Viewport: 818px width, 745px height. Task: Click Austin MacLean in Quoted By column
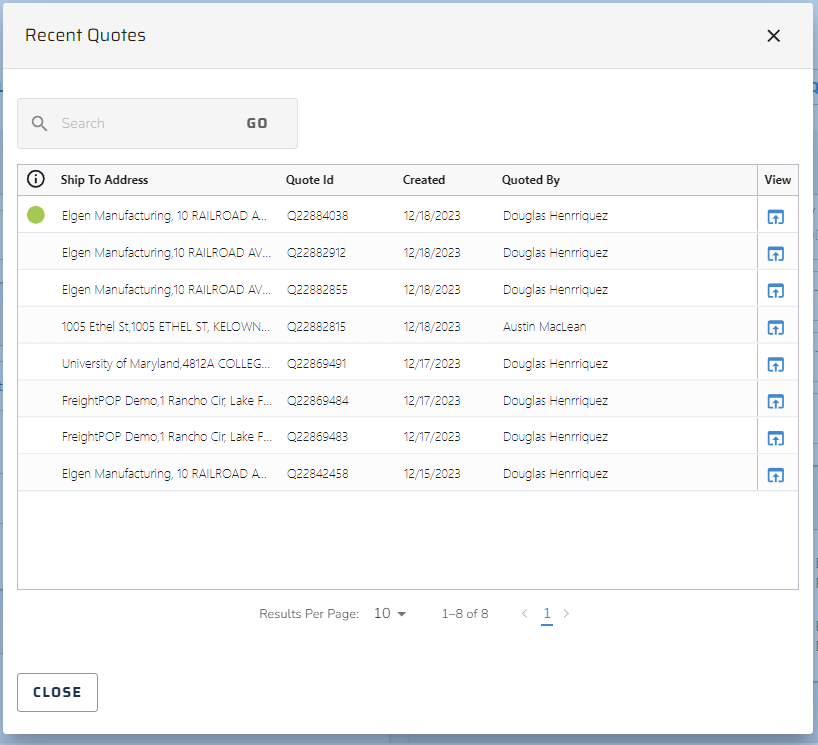545,327
